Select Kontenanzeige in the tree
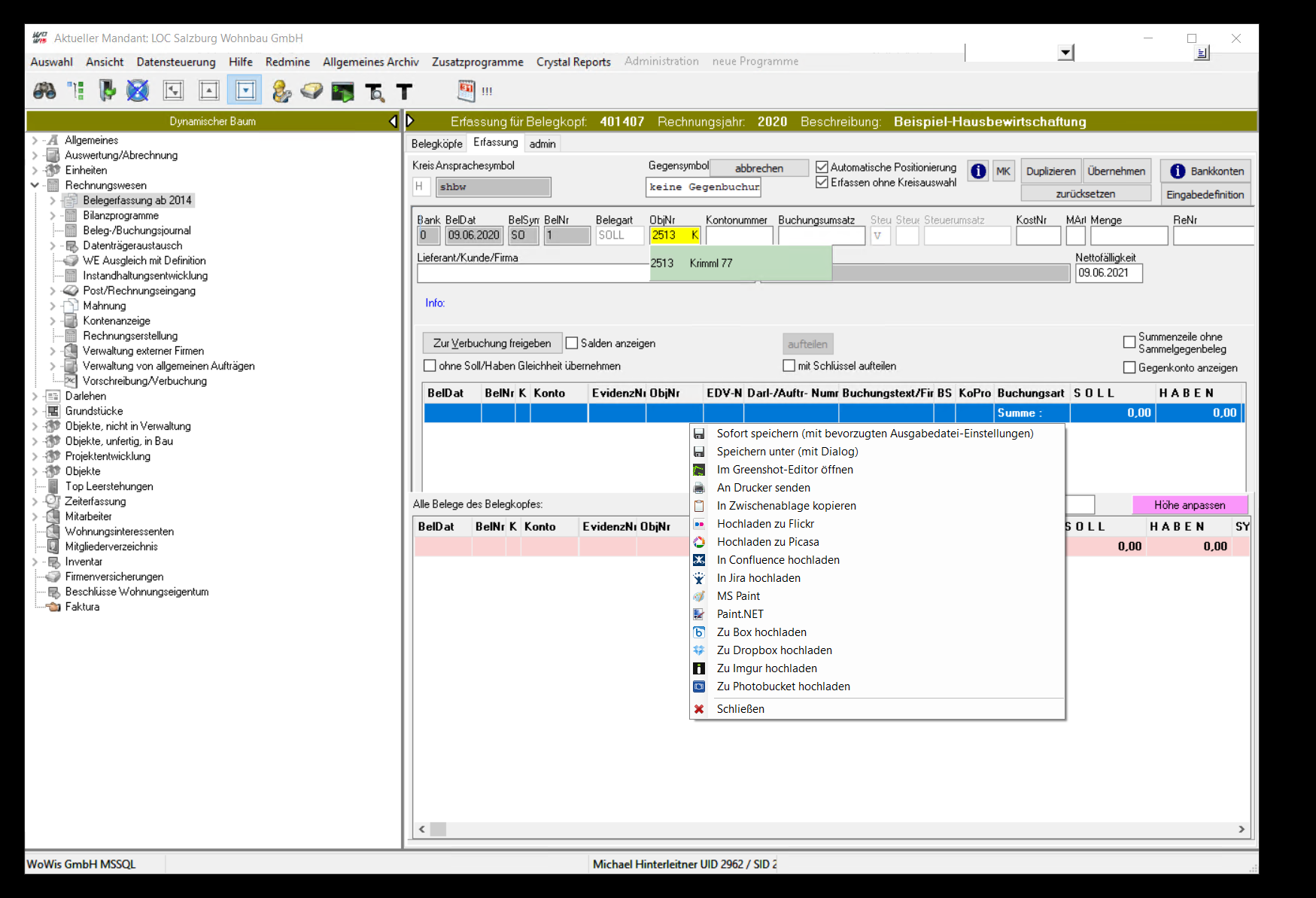The height and width of the screenshot is (898, 1316). click(x=117, y=321)
